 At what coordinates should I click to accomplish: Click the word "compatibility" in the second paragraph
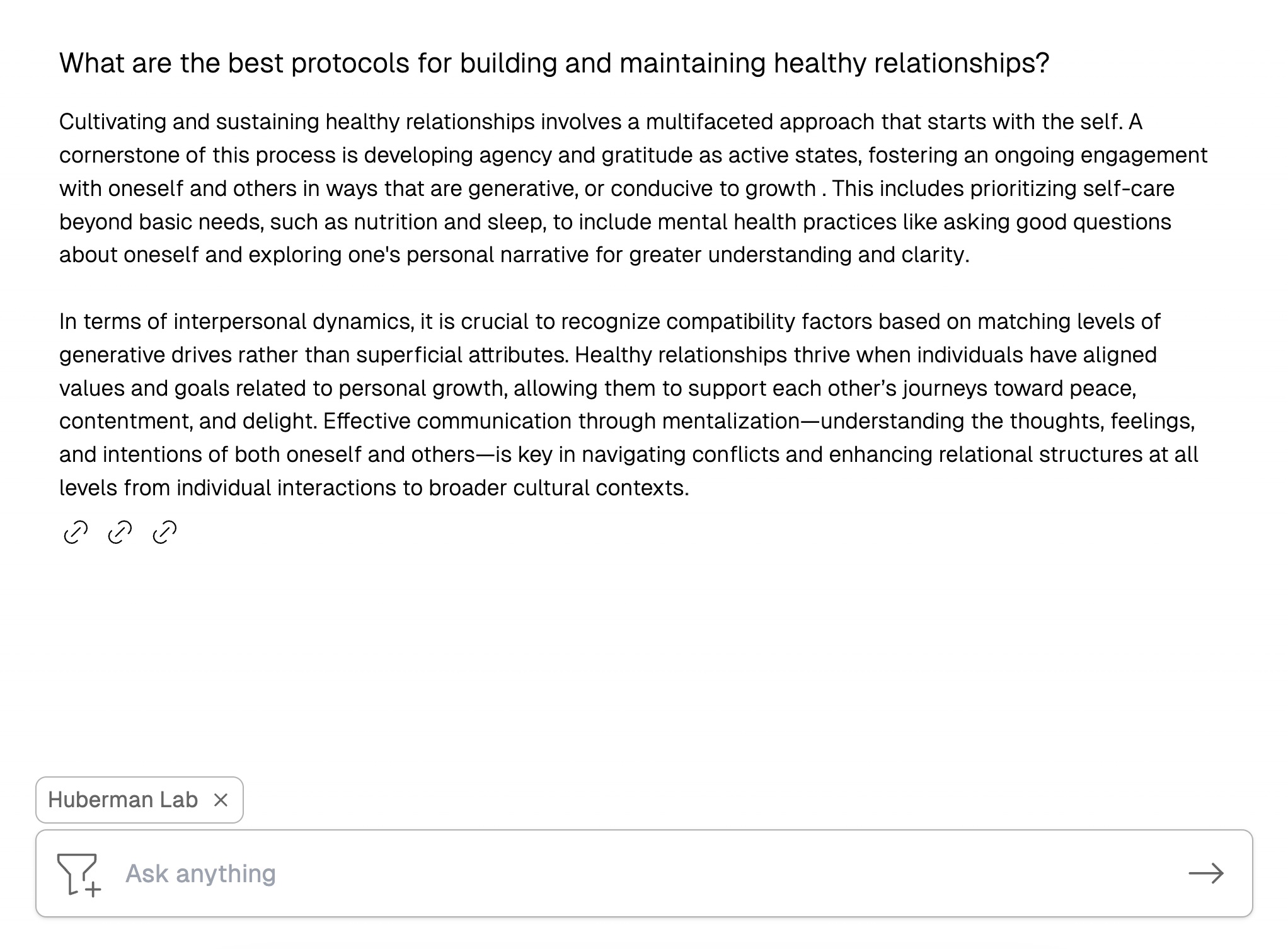click(x=731, y=321)
